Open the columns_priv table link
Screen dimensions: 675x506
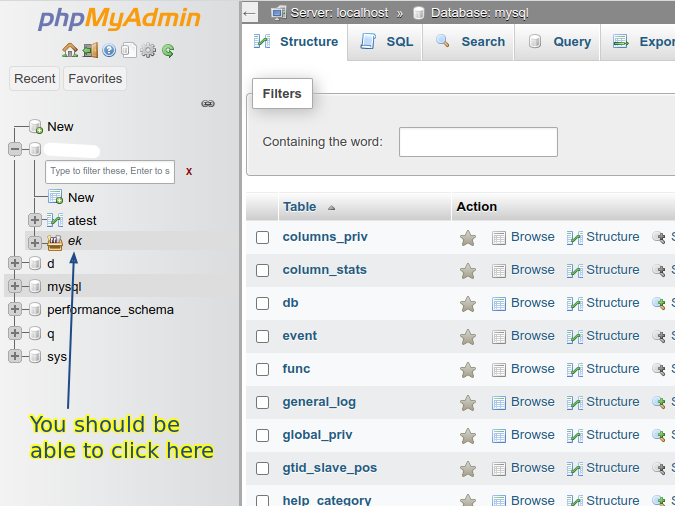pyautogui.click(x=325, y=237)
